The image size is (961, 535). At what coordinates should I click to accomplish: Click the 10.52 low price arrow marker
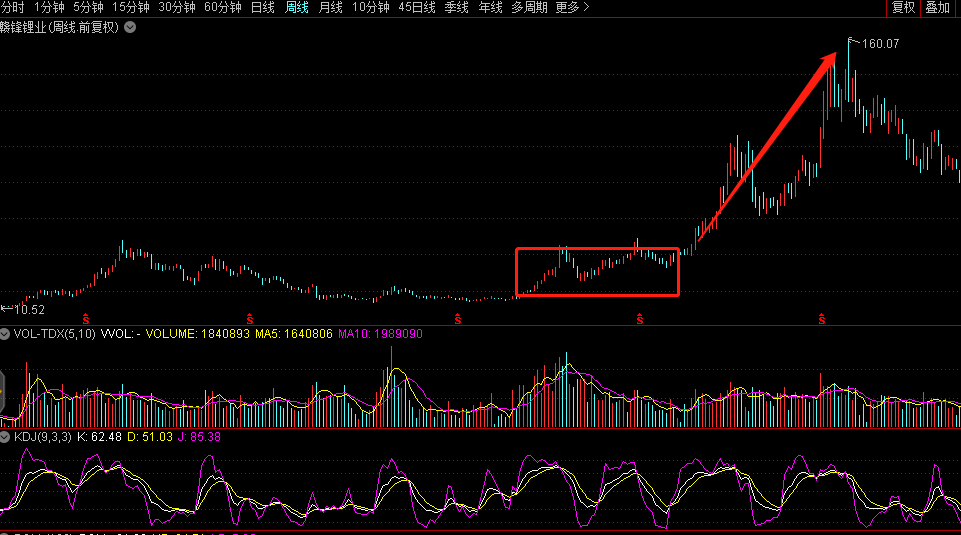(x=6, y=309)
